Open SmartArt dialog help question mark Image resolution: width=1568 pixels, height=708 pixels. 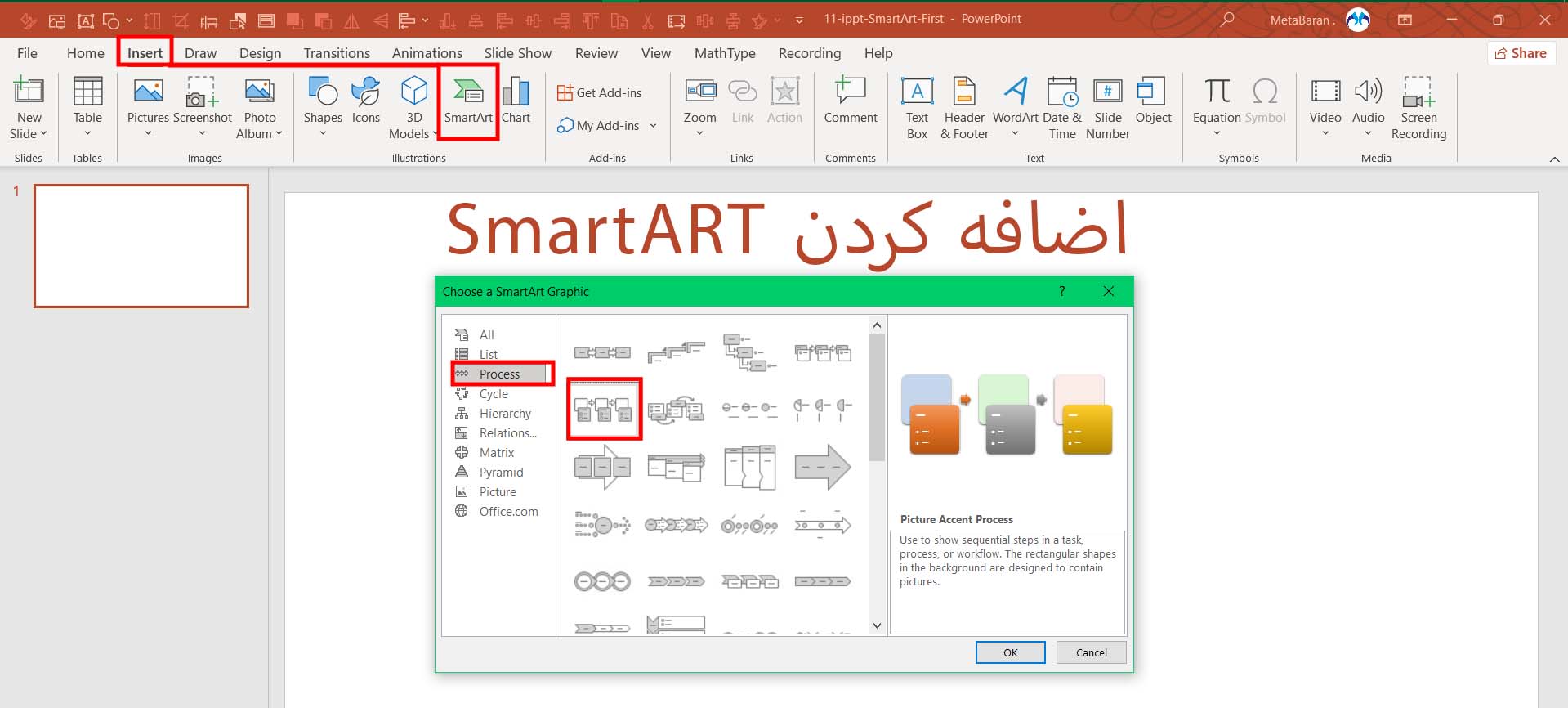pos(1061,291)
